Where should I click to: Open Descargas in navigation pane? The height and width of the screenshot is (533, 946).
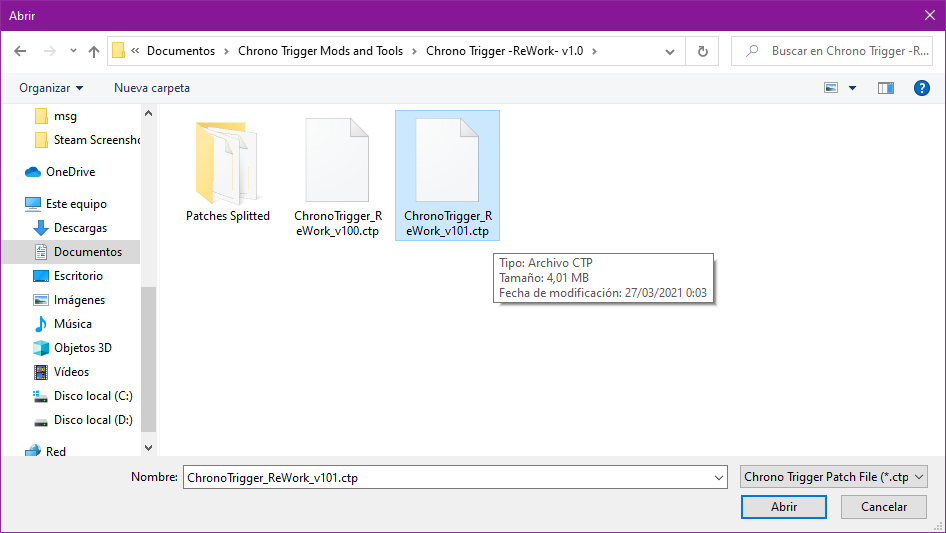69,228
